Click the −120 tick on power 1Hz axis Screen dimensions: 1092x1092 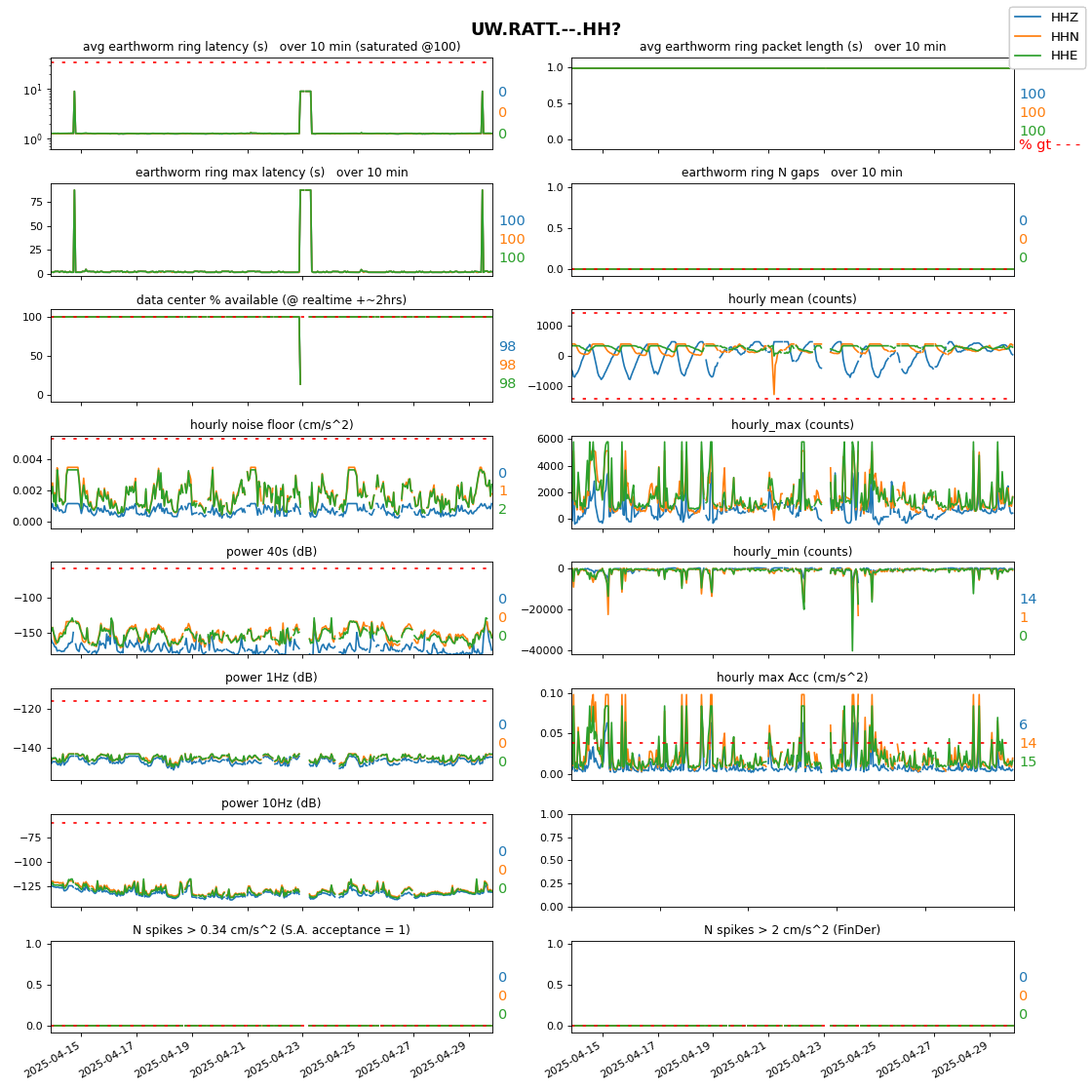coord(30,709)
